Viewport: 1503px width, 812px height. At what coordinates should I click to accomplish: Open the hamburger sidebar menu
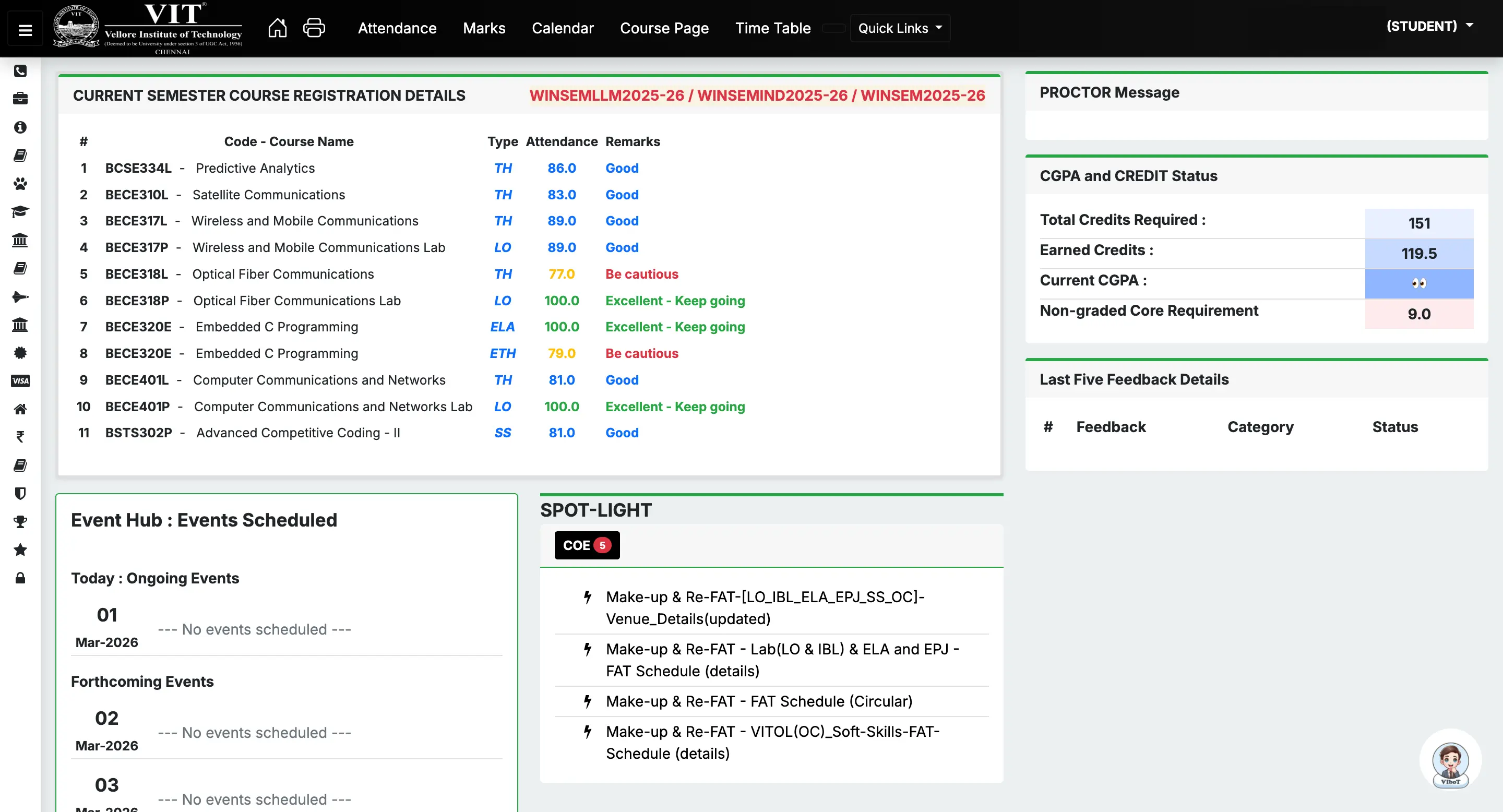click(x=25, y=30)
